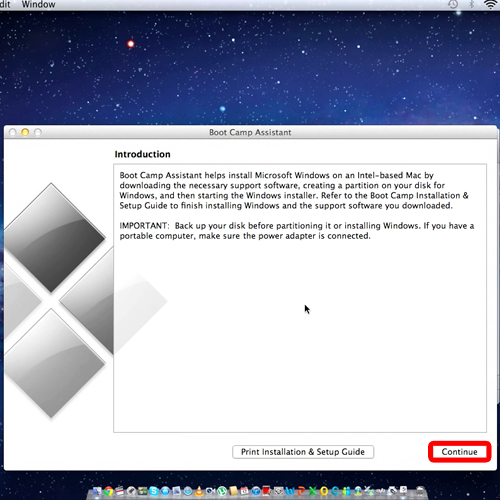Image resolution: width=500 pixels, height=500 pixels.
Task: Open the Trash in the Dock
Action: click(x=420, y=491)
